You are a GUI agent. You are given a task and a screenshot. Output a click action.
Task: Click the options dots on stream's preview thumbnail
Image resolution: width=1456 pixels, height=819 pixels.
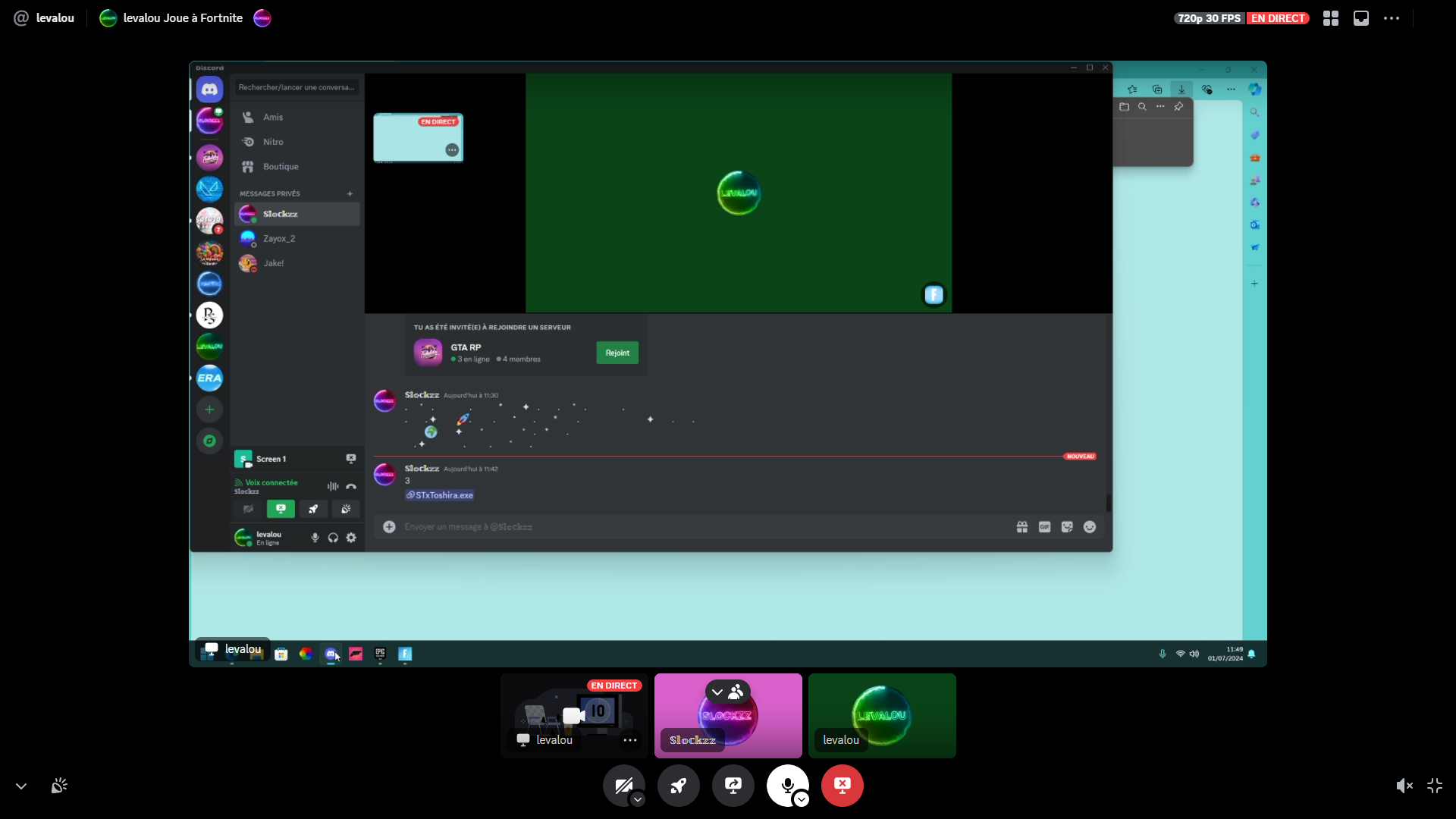tap(452, 150)
